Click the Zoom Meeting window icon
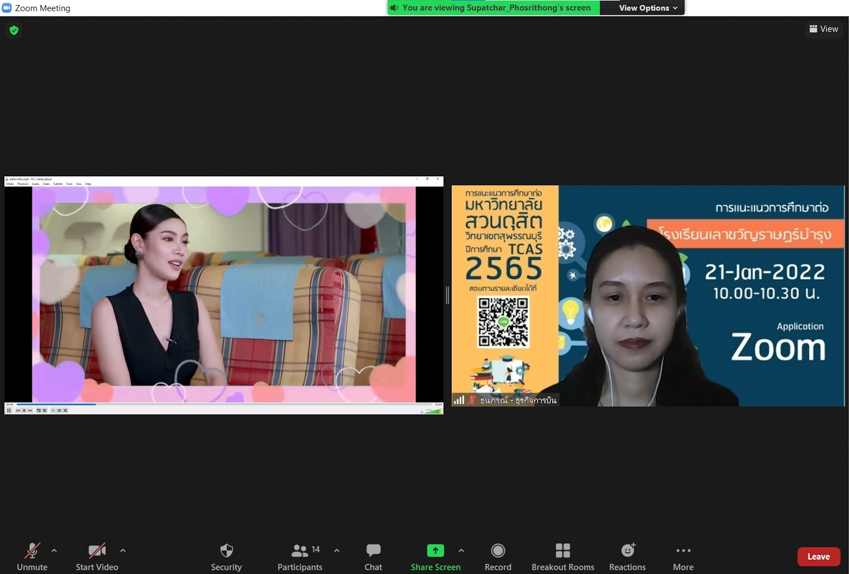 [7, 8]
